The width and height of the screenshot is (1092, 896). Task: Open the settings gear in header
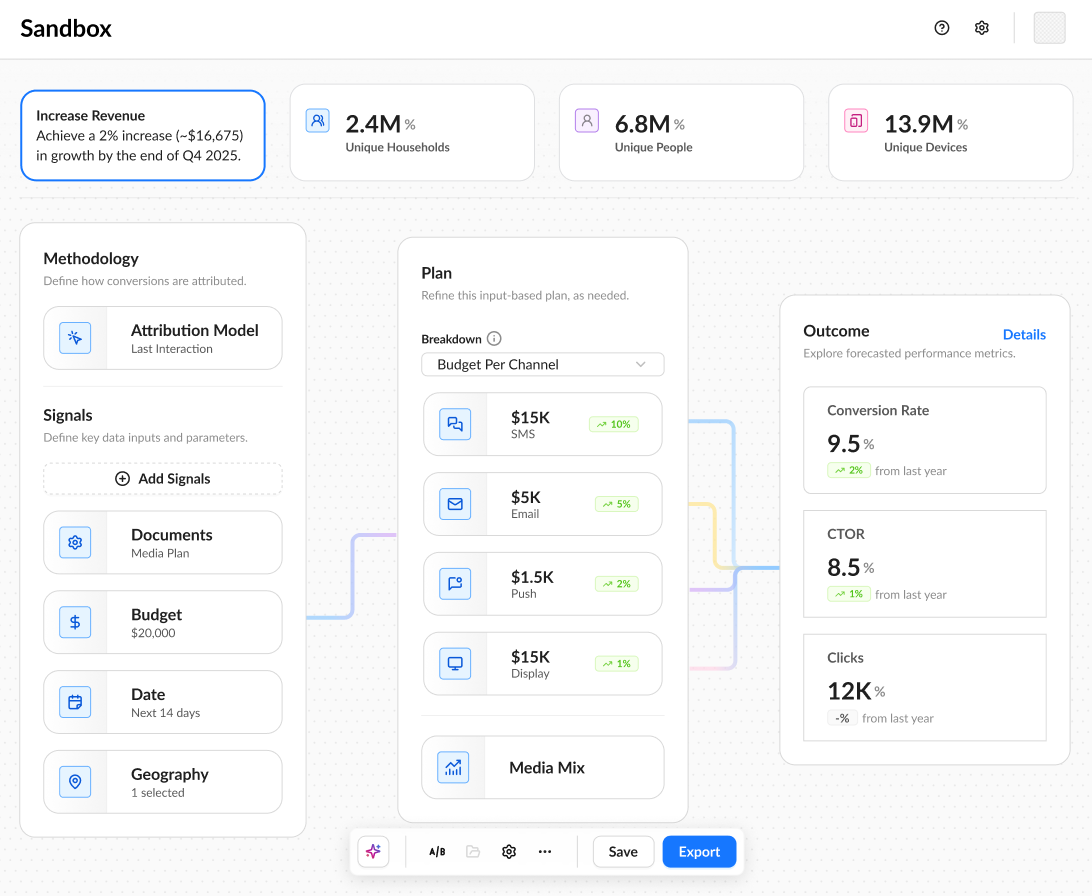[982, 28]
